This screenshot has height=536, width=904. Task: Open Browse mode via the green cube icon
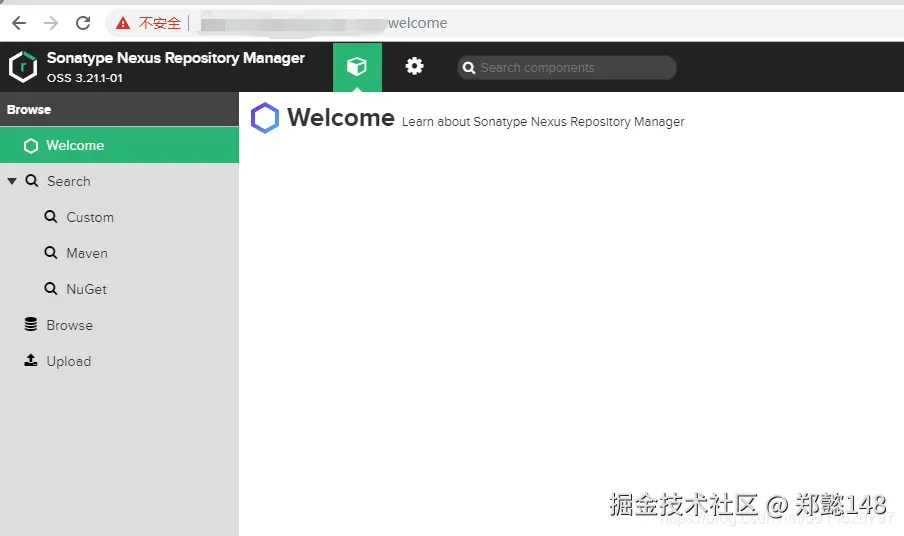coord(357,67)
